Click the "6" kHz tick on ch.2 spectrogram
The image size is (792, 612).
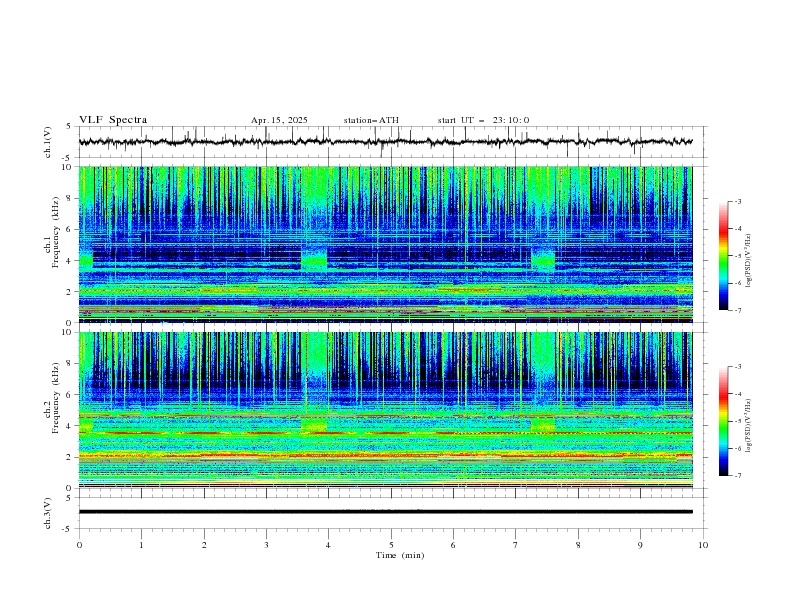click(69, 394)
